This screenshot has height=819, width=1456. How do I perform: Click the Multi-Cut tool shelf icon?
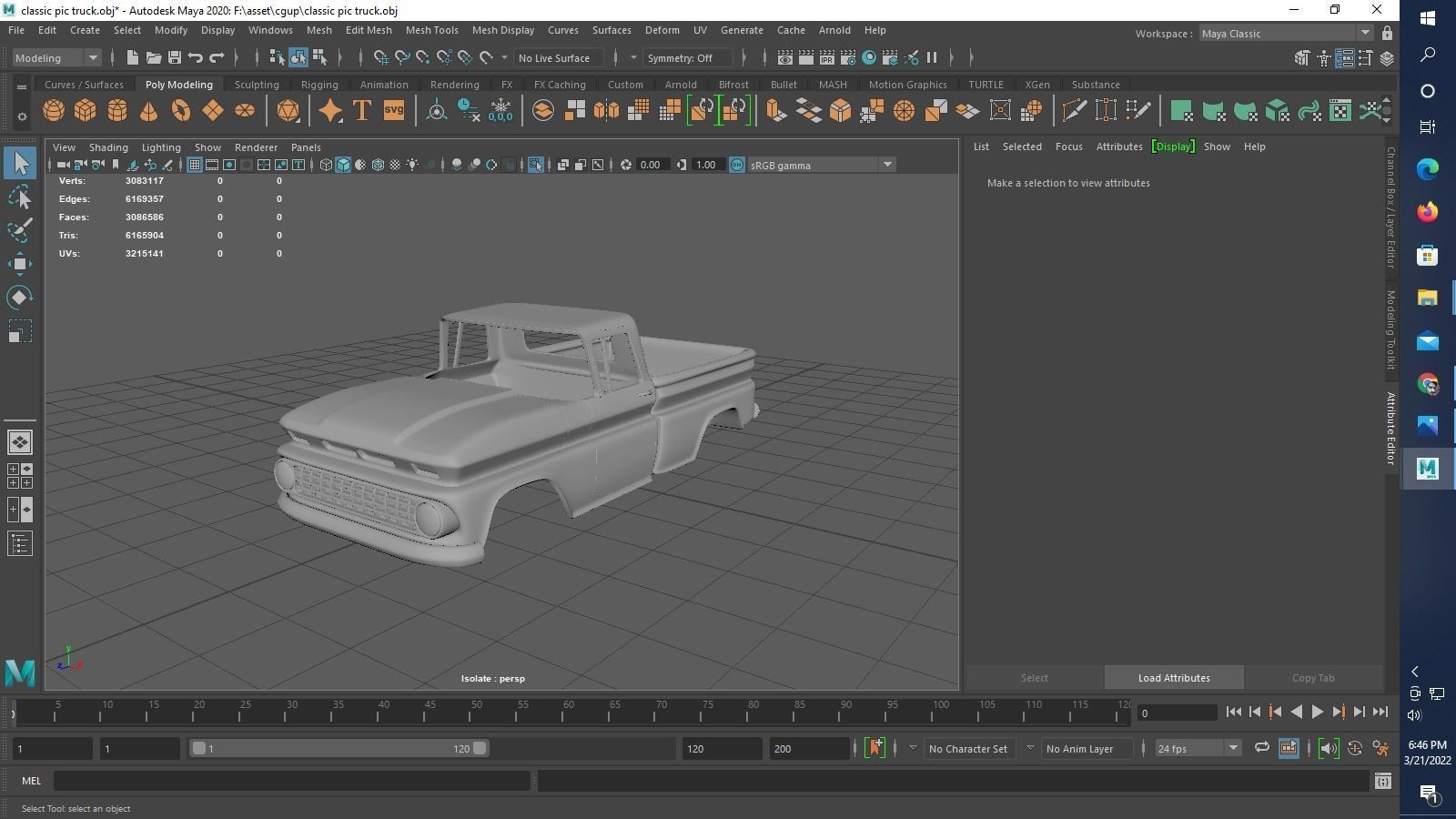click(x=1074, y=111)
